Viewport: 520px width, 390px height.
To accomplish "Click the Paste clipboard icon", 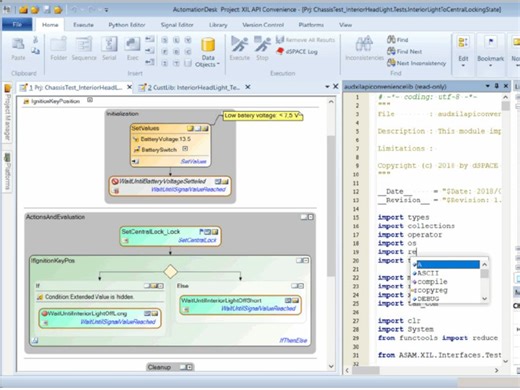I will click(18, 49).
